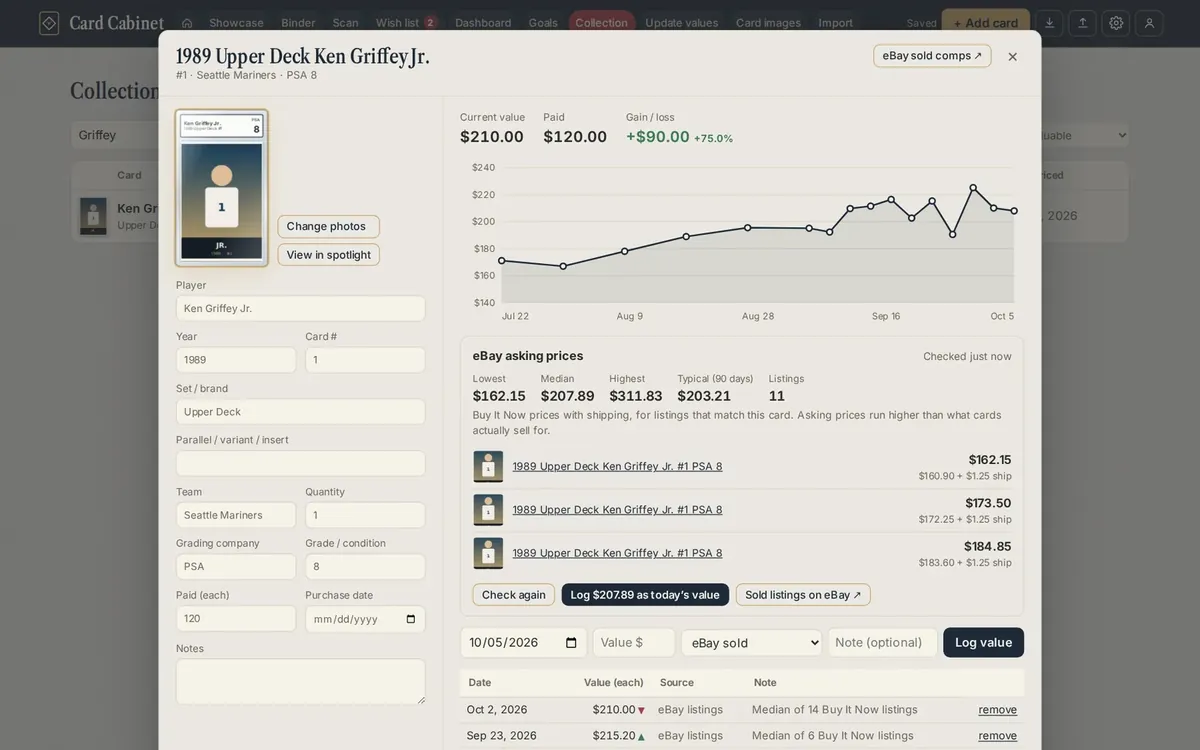Click the Griffey row thumbnail in collection list
This screenshot has width=1200, height=750.
tap(93, 216)
